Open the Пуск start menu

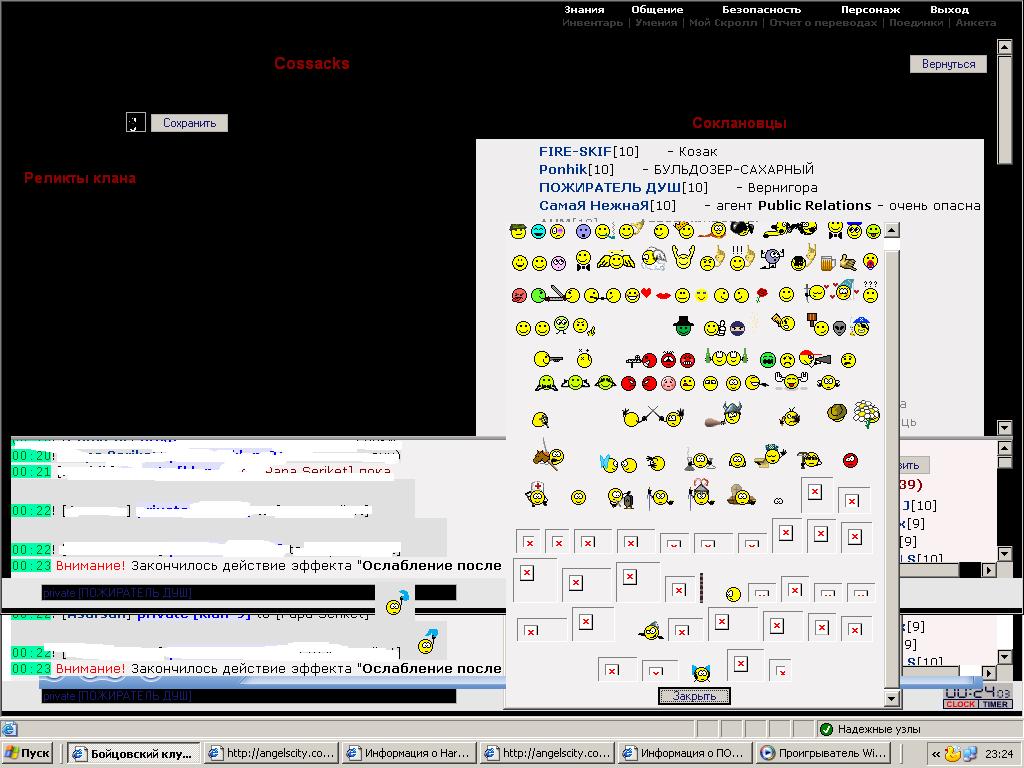(x=27, y=753)
